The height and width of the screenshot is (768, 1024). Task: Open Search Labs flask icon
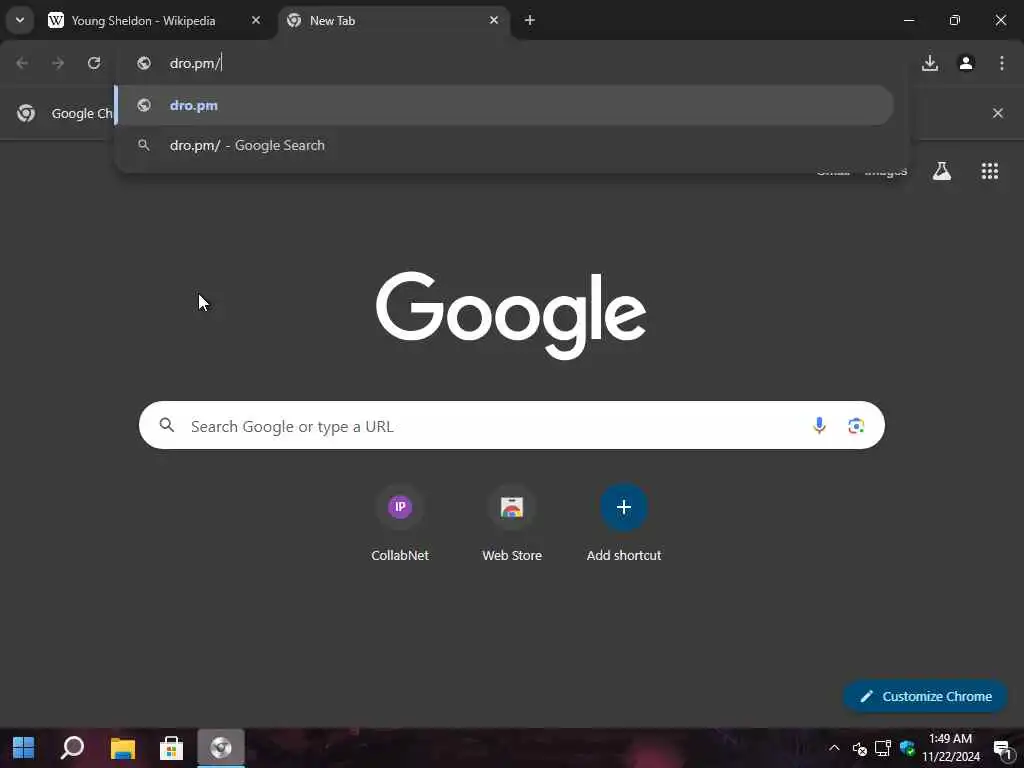(x=941, y=171)
